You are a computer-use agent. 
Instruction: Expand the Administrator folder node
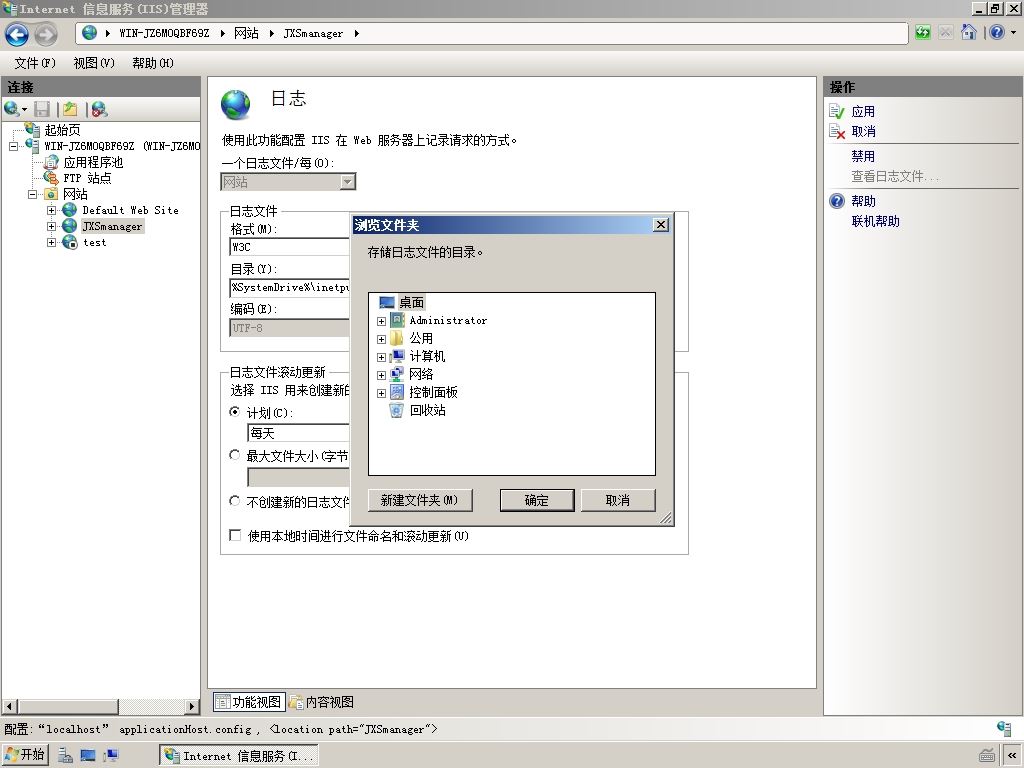point(381,321)
